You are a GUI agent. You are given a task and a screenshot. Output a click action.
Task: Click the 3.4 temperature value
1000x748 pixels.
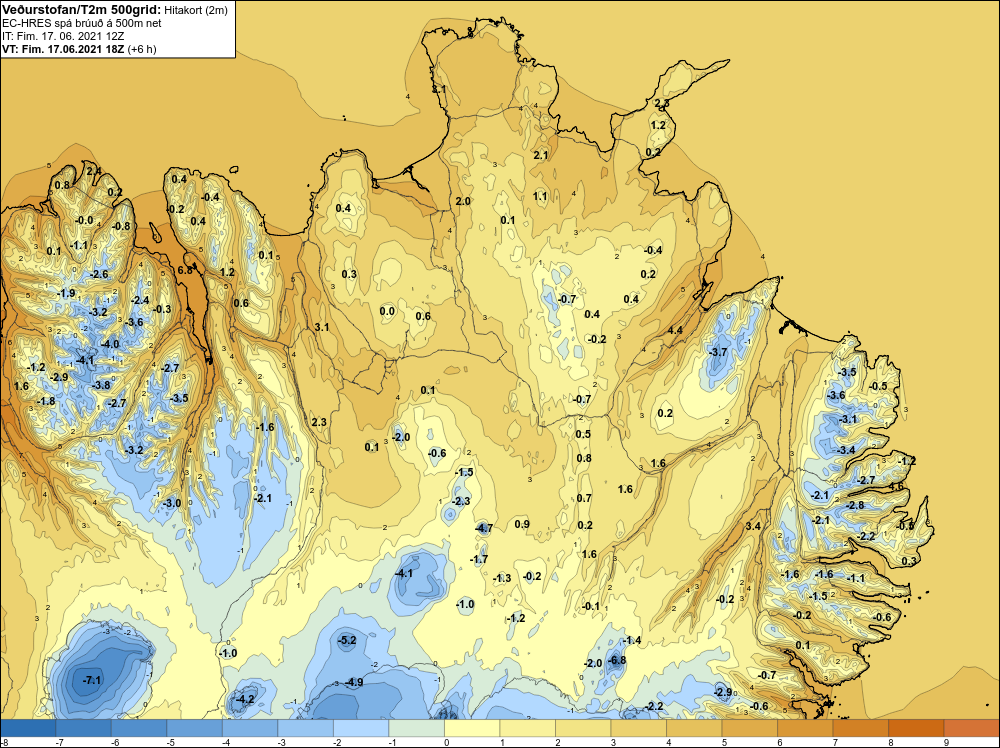pos(753,526)
